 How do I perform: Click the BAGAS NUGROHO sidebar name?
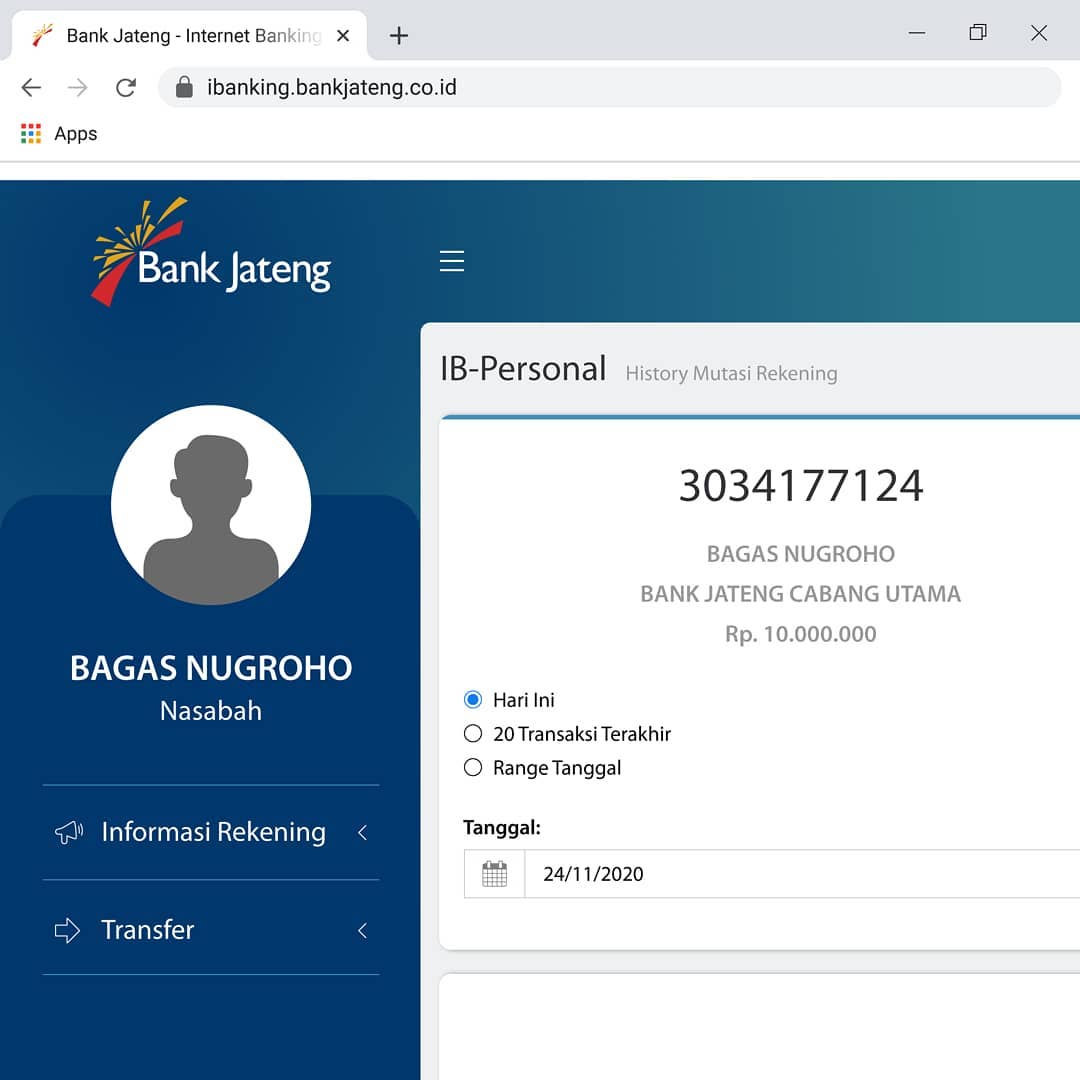pos(211,668)
